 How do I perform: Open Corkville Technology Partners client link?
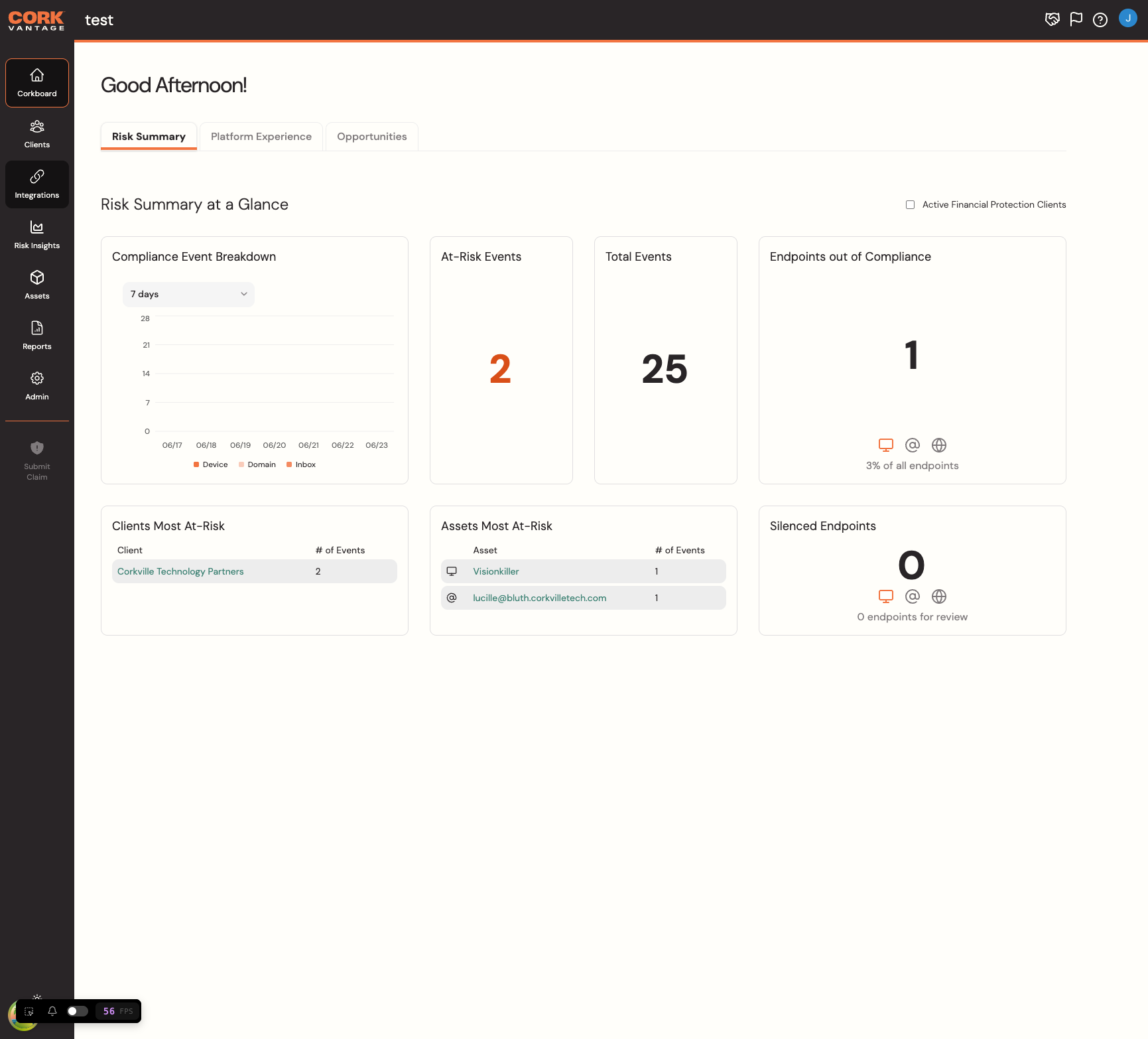(x=180, y=571)
